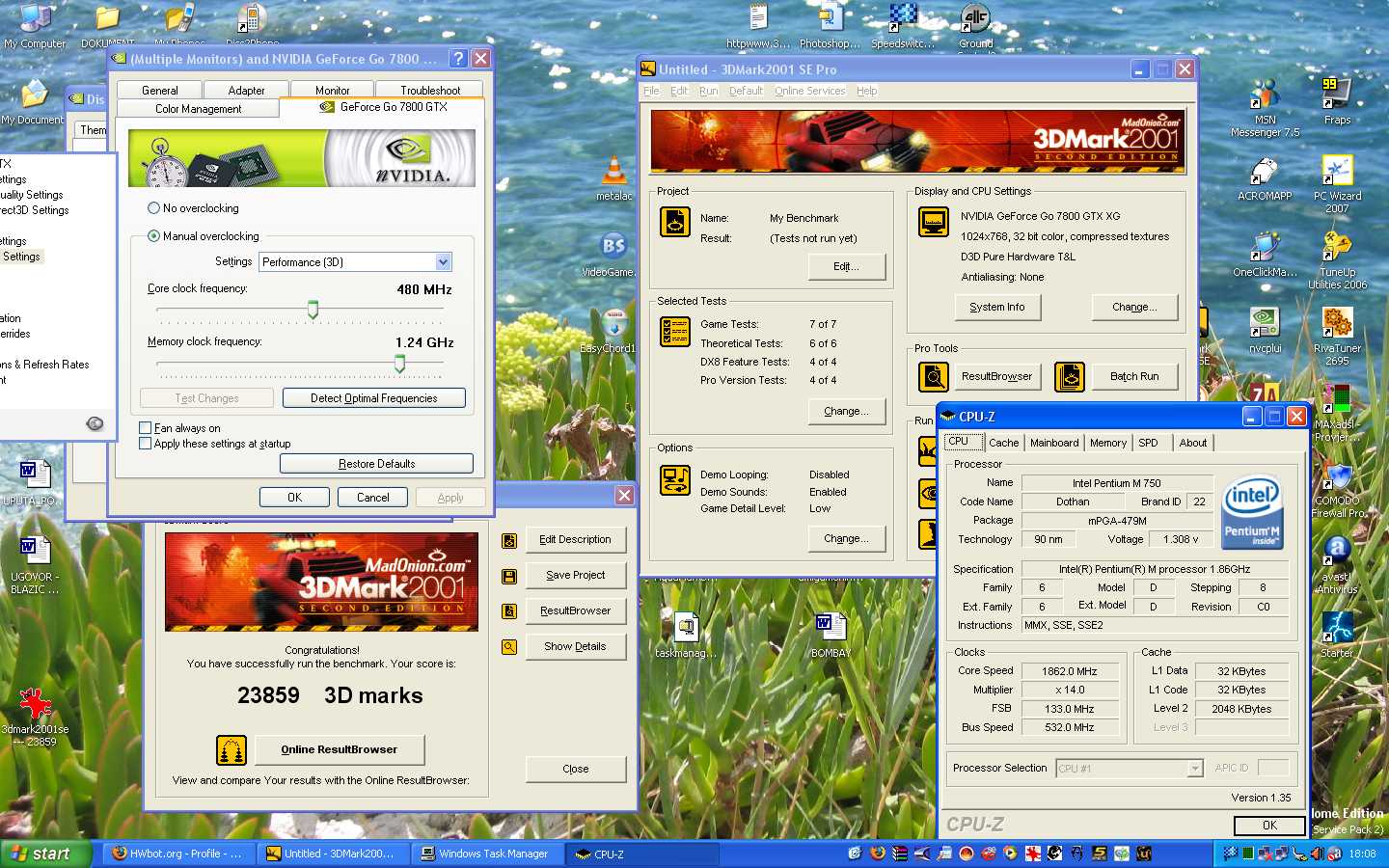Open the File menu in 3DMark2001

652,91
